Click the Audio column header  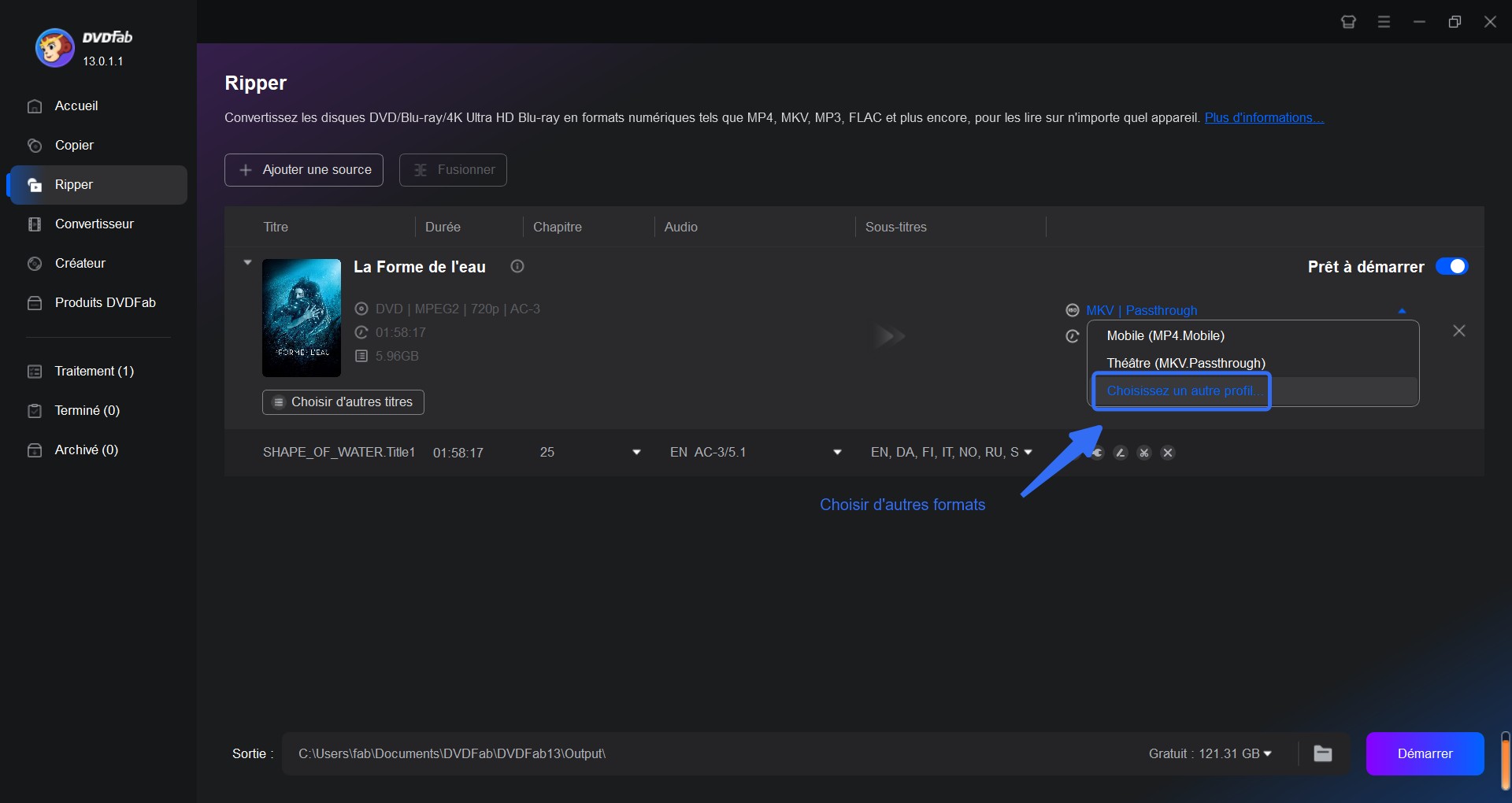680,227
